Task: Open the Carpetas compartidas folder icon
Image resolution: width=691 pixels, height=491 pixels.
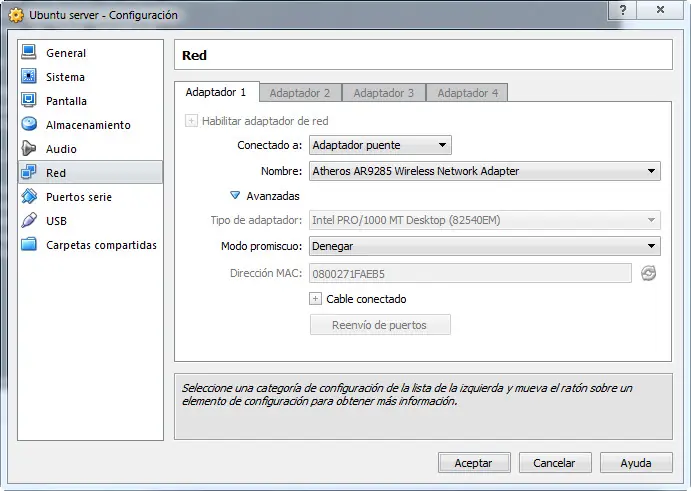Action: (x=29, y=244)
